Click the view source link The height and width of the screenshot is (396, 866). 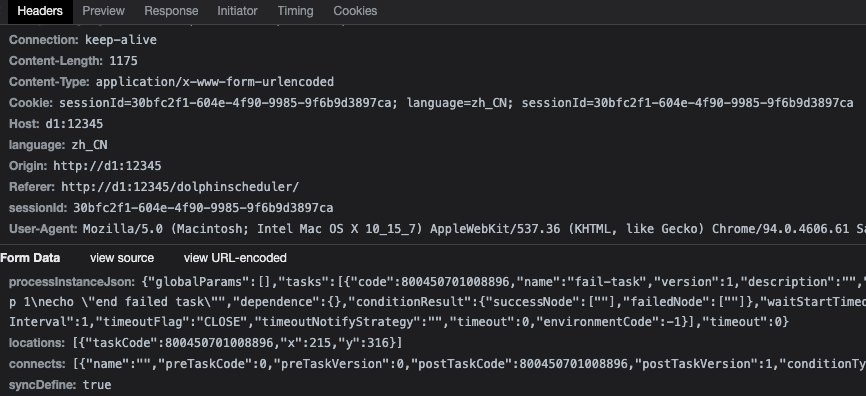pos(122,258)
